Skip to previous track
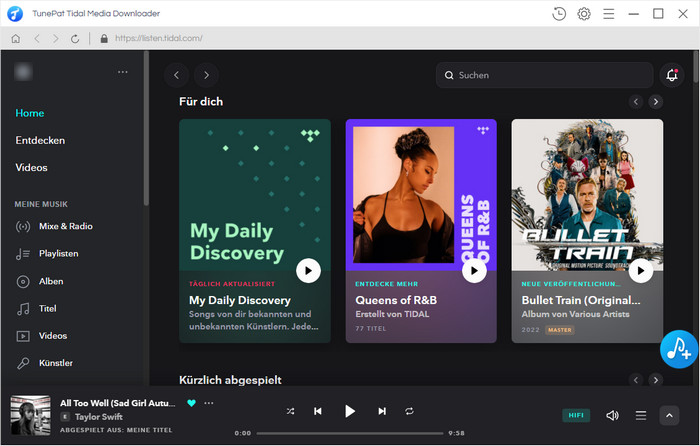The height and width of the screenshot is (446, 700). [318, 411]
